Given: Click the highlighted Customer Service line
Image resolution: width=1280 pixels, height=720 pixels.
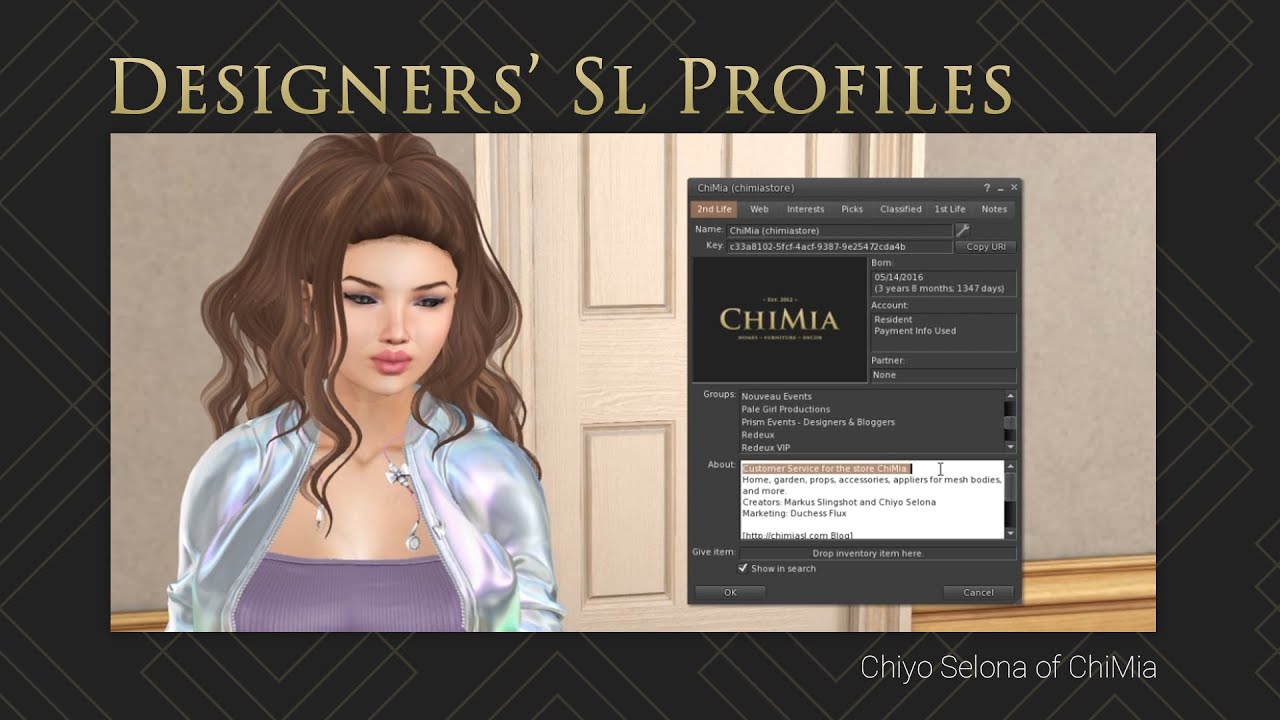Looking at the screenshot, I should coord(826,468).
